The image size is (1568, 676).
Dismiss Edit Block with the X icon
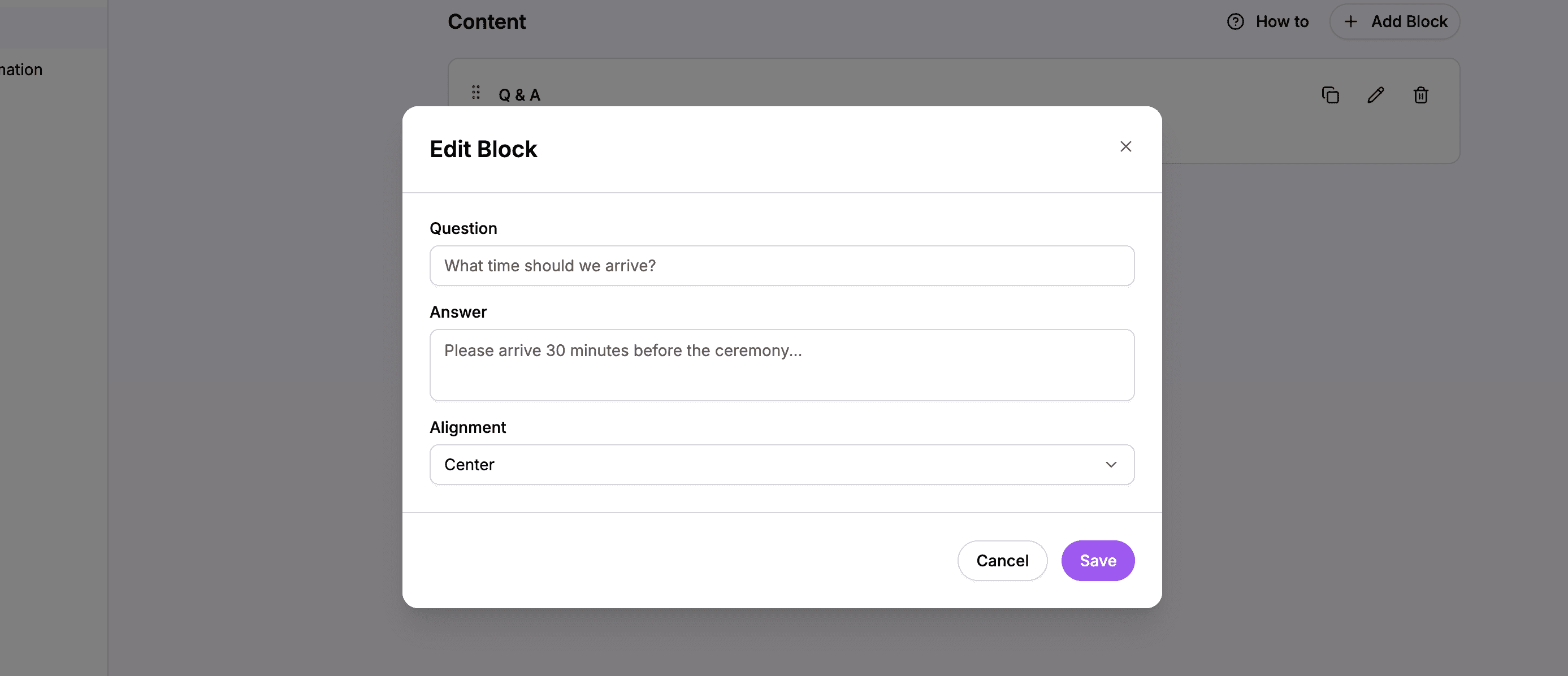tap(1125, 146)
